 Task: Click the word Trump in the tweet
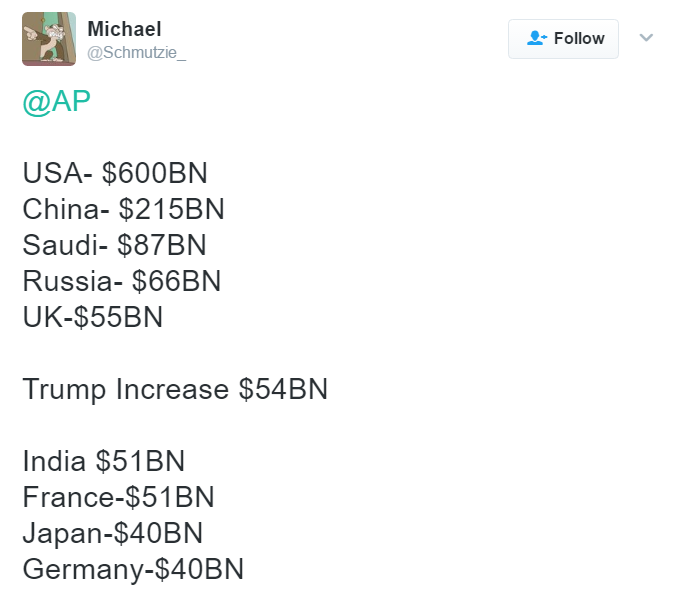click(64, 390)
